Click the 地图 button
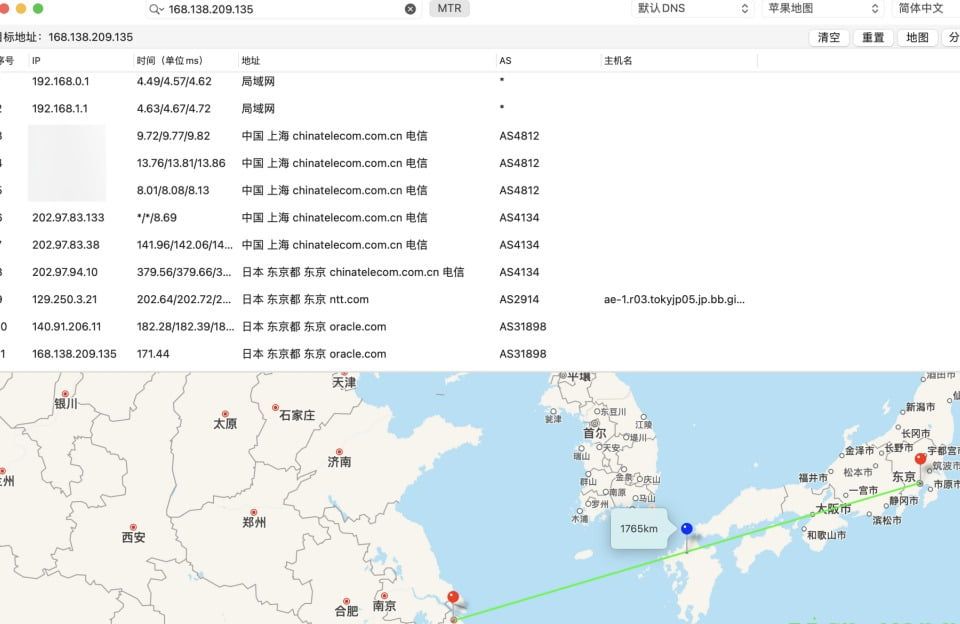This screenshot has width=960, height=624. pyautogui.click(x=917, y=37)
